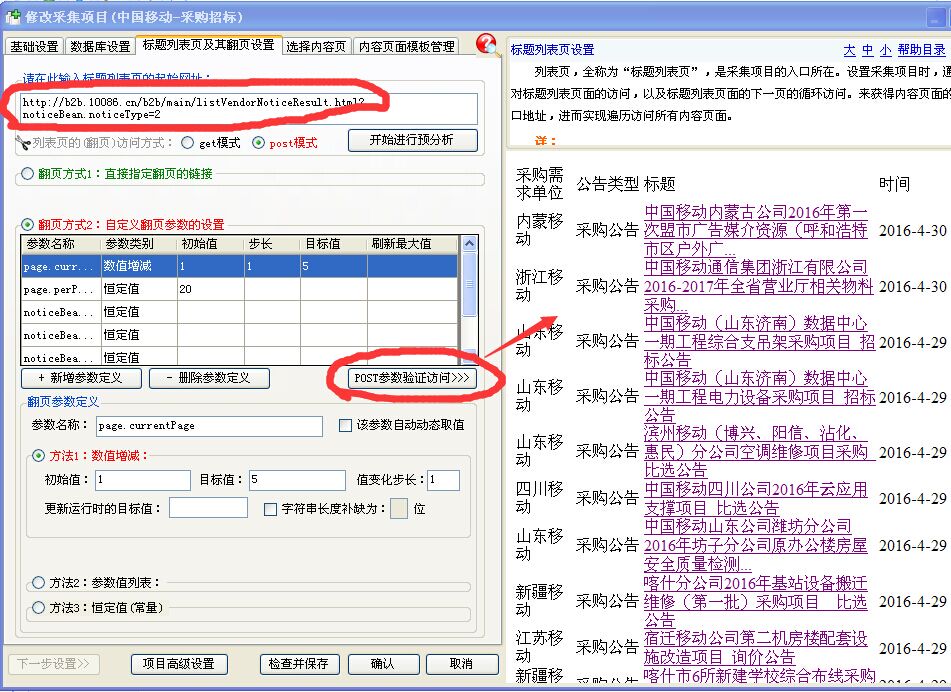Open the 帮助目录 link
The width and height of the screenshot is (951, 692).
(922, 50)
